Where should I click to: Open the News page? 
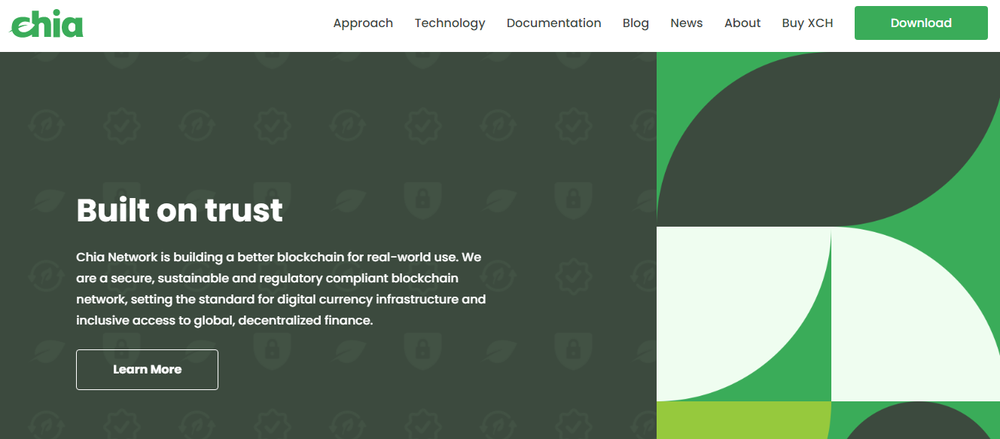(x=686, y=23)
